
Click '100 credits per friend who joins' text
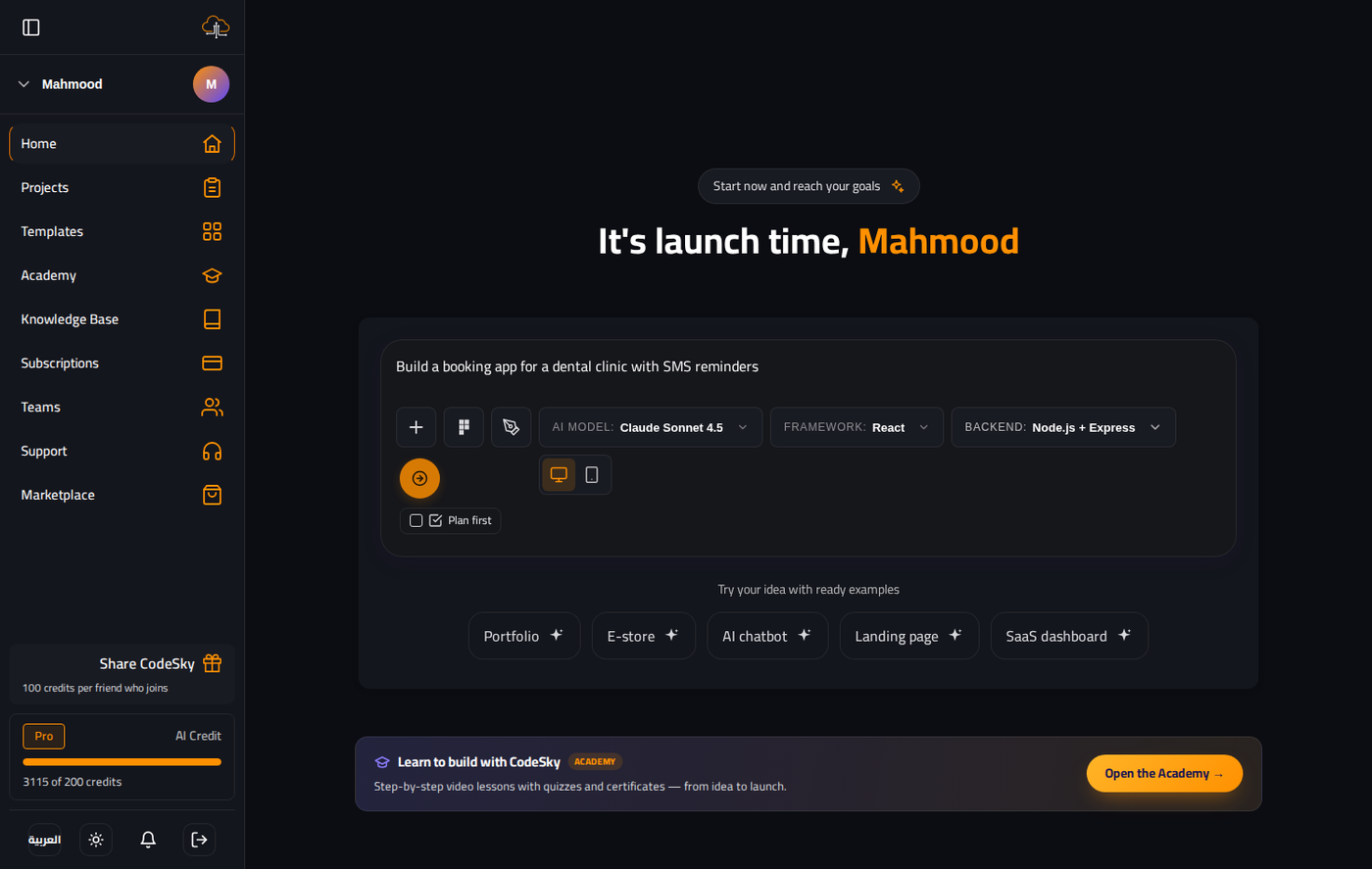(x=95, y=688)
